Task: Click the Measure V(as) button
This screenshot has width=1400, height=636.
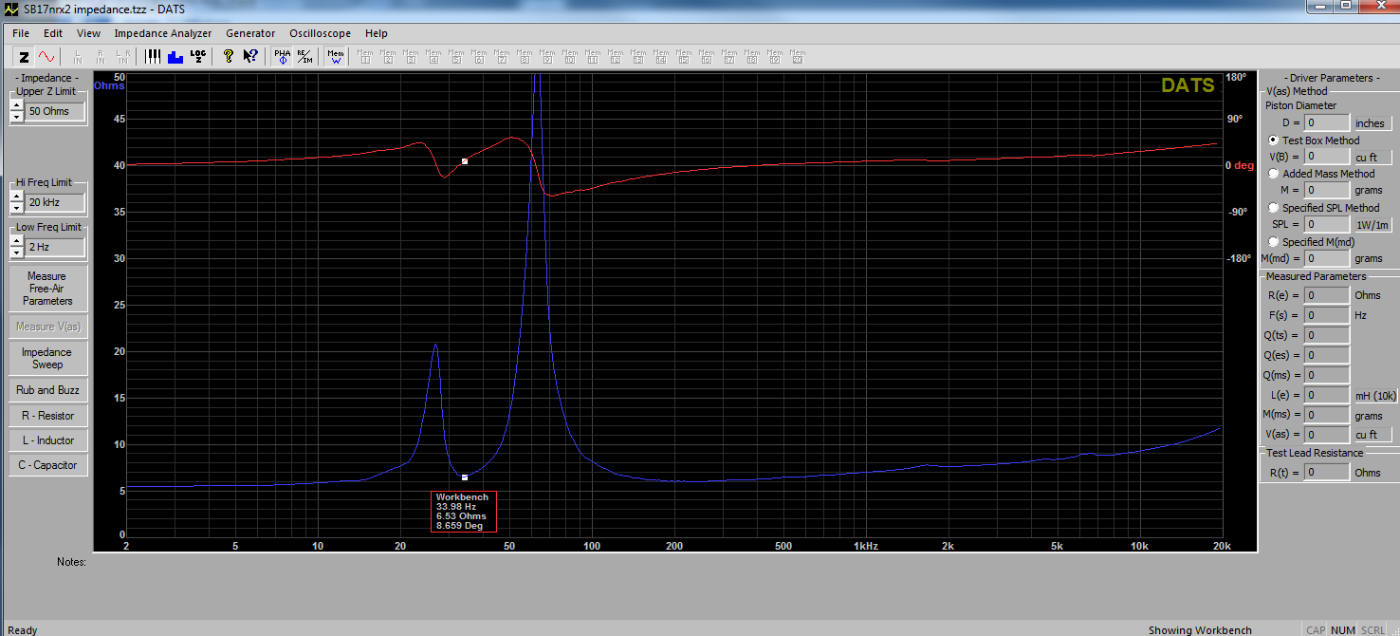Action: [47, 326]
